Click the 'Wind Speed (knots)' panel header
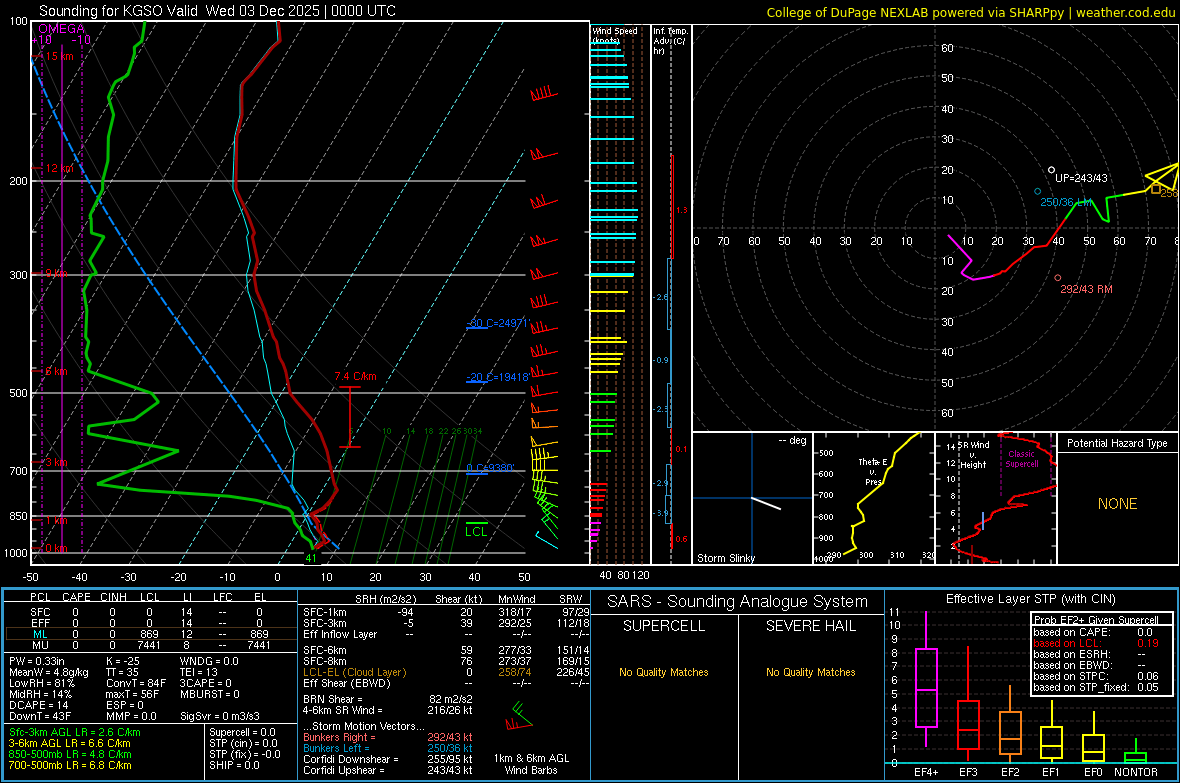 pyautogui.click(x=614, y=35)
